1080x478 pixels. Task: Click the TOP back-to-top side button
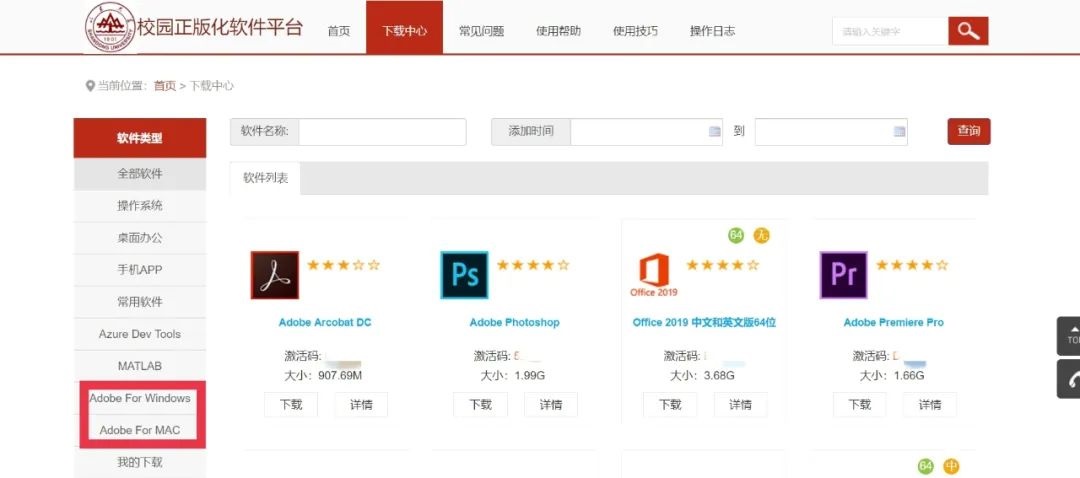tap(1070, 335)
